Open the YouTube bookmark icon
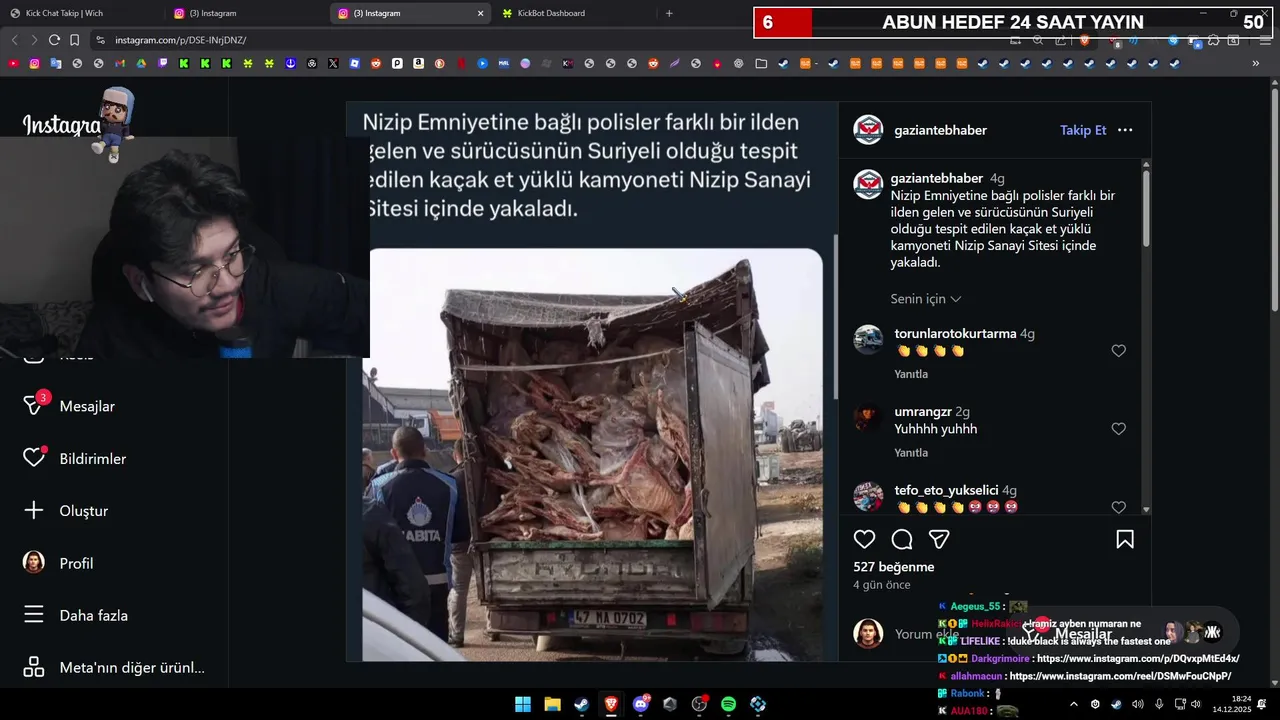Viewport: 1280px width, 720px height. (13, 63)
